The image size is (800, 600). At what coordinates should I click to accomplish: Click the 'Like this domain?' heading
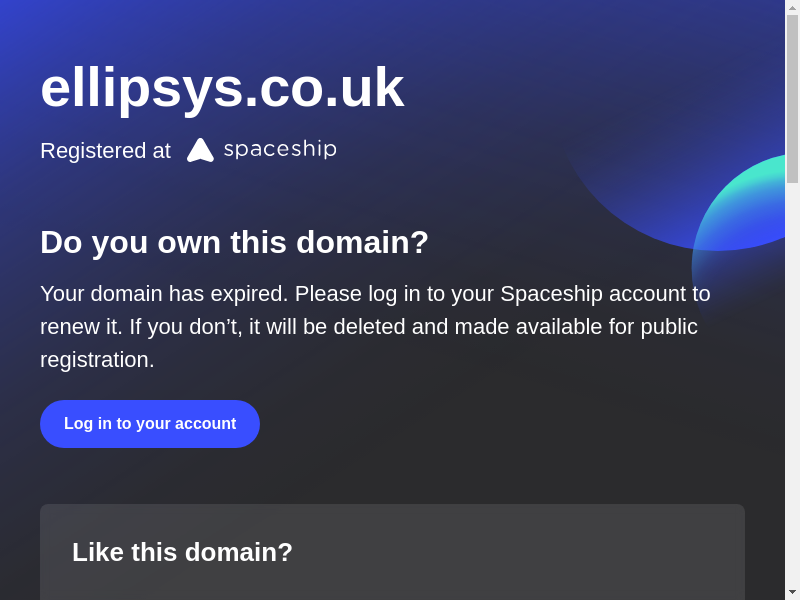click(x=182, y=552)
